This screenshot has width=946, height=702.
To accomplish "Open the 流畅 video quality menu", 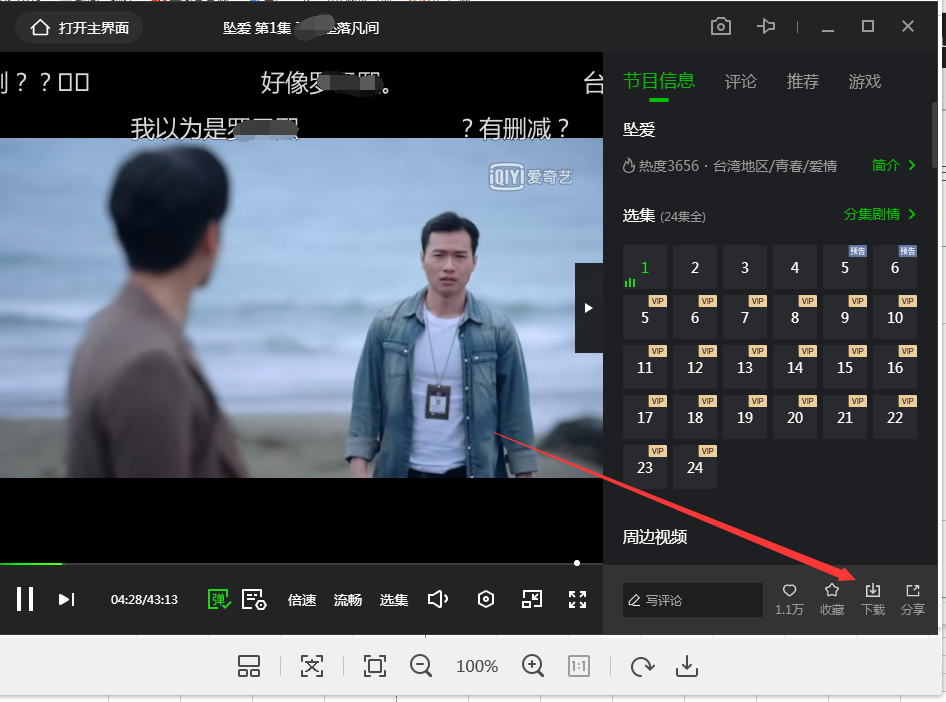I will coord(348,600).
